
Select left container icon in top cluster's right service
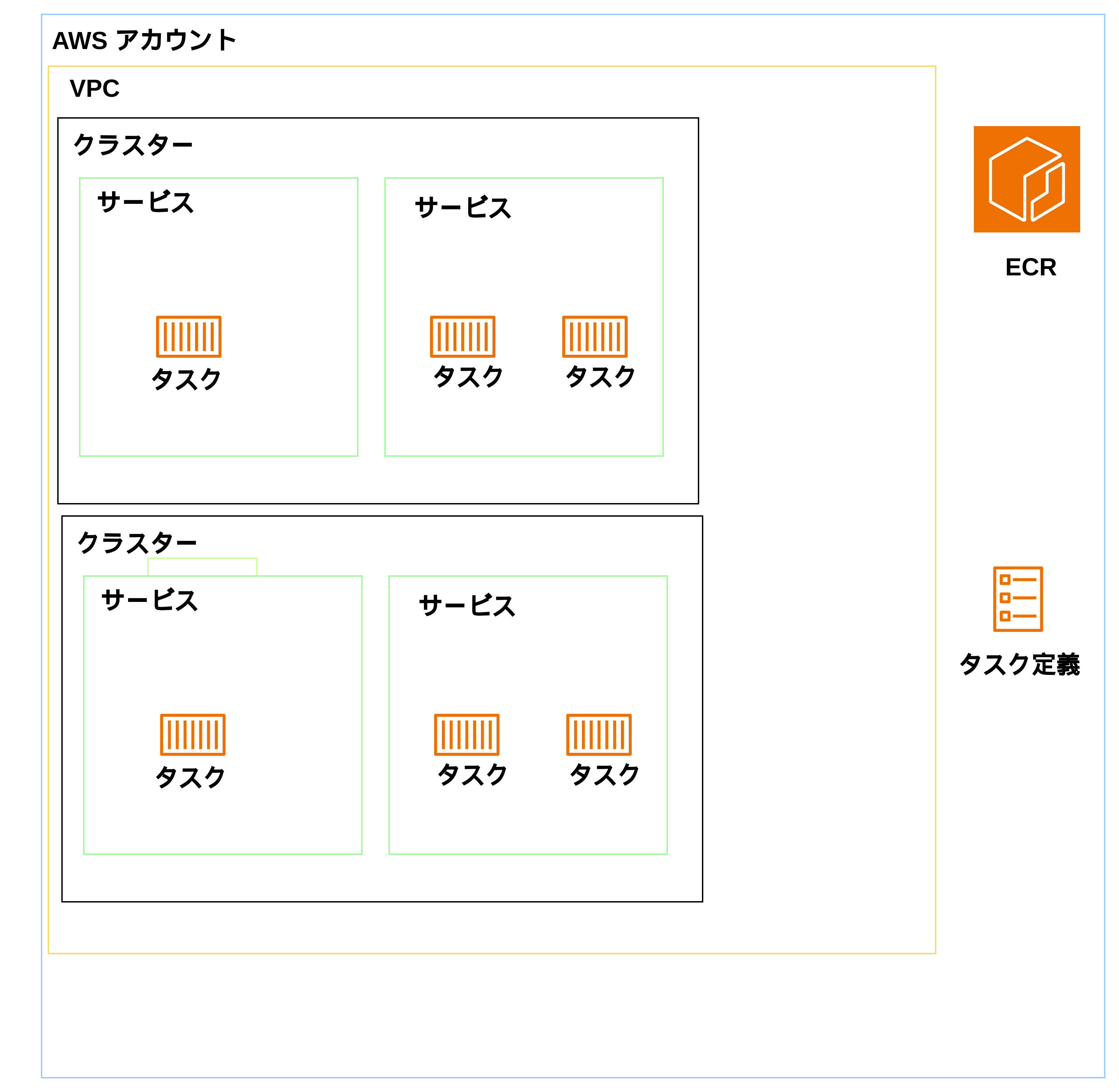[x=463, y=337]
